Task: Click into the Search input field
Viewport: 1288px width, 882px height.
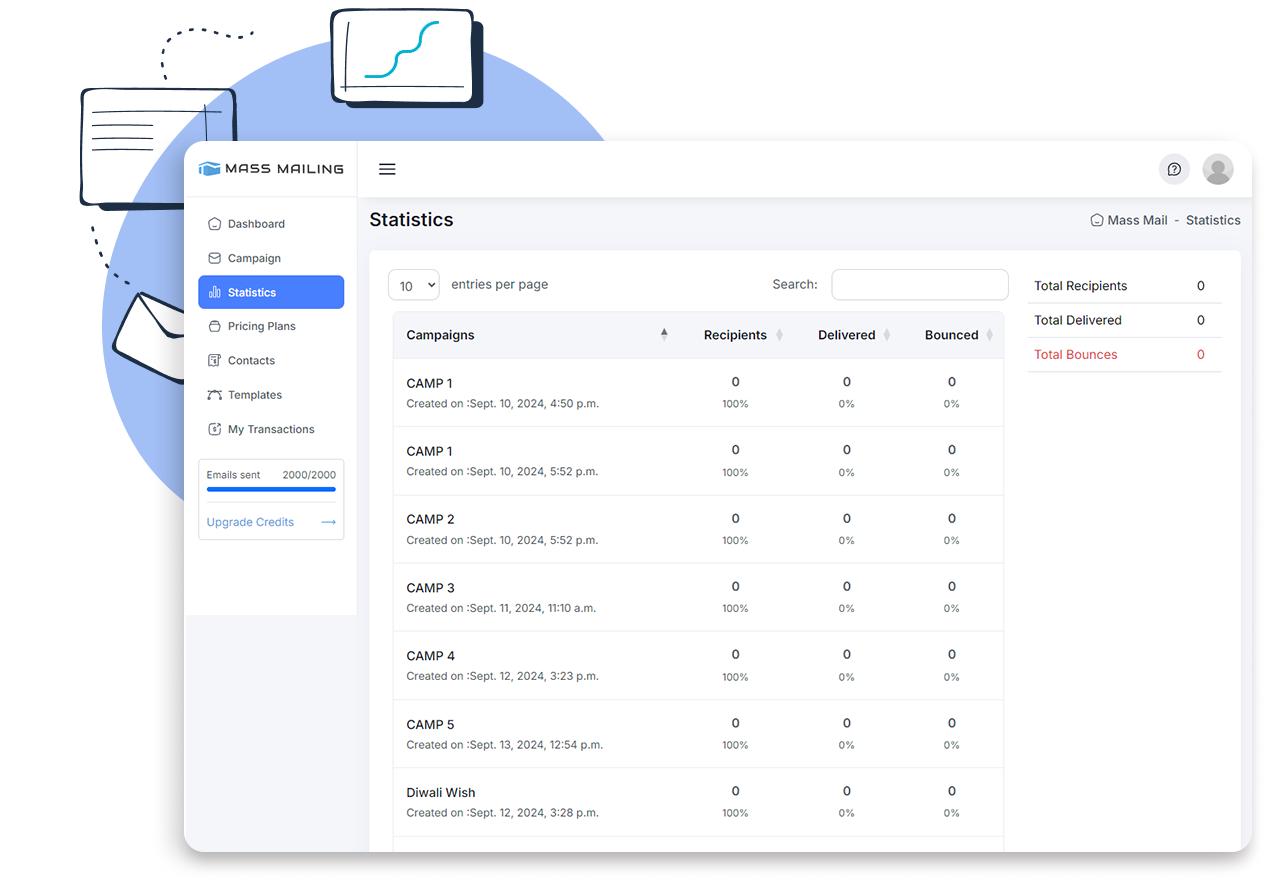Action: [919, 285]
